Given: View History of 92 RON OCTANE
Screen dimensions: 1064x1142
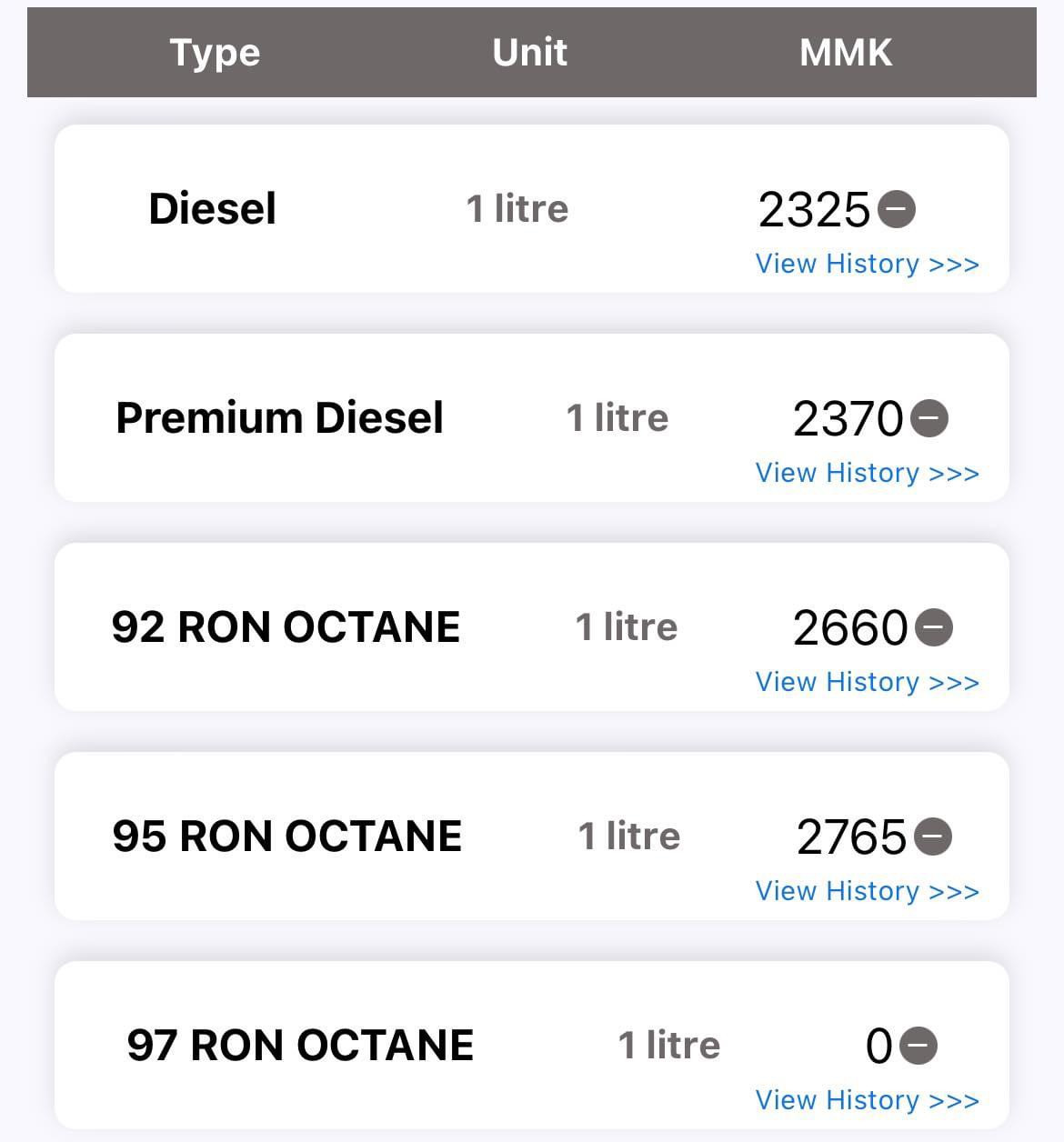Looking at the screenshot, I should click(867, 682).
